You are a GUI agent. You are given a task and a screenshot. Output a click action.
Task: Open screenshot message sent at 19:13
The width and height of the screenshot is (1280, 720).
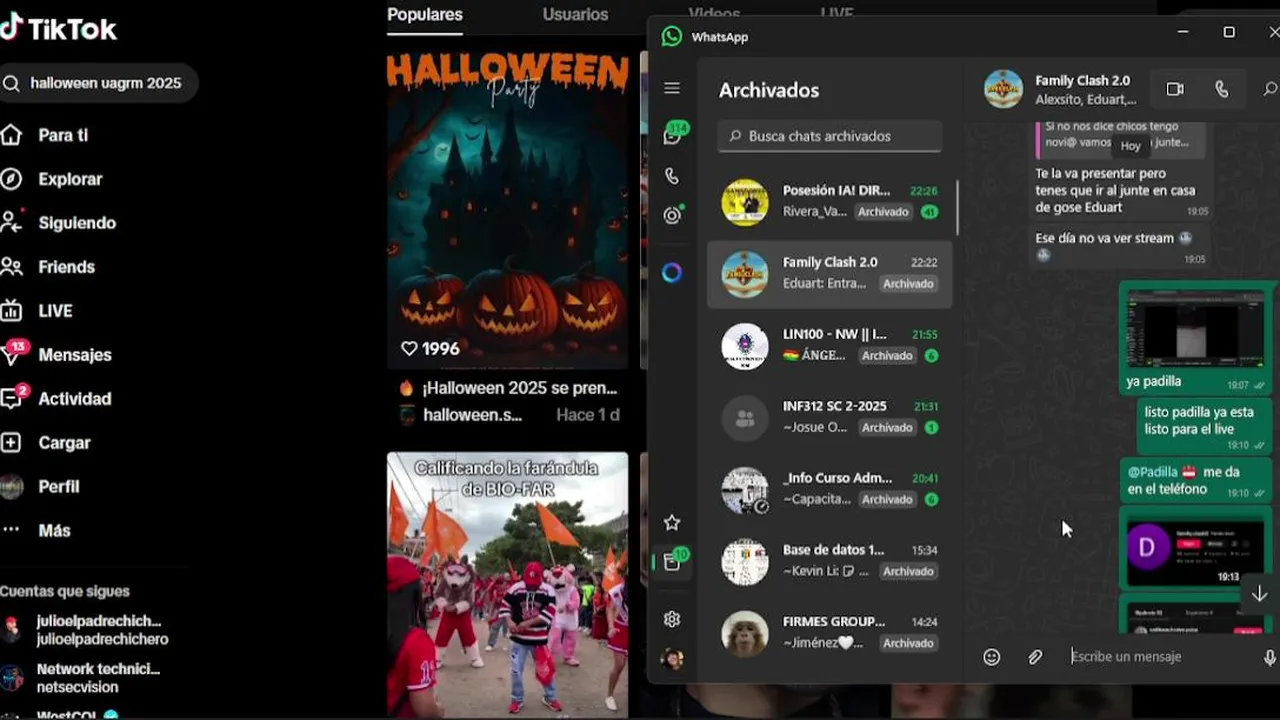point(1195,552)
